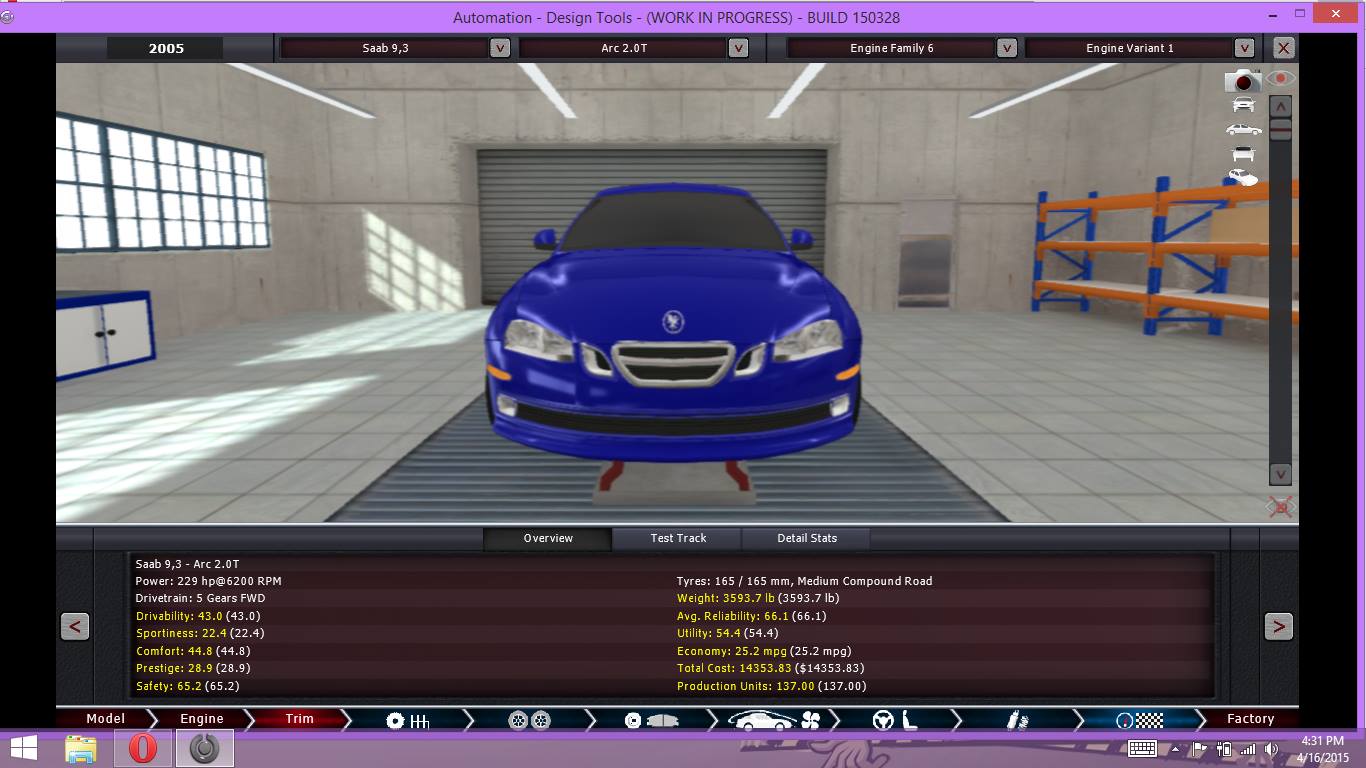Take a screenshot with the camera icon
The width and height of the screenshot is (1366, 768).
1243,80
